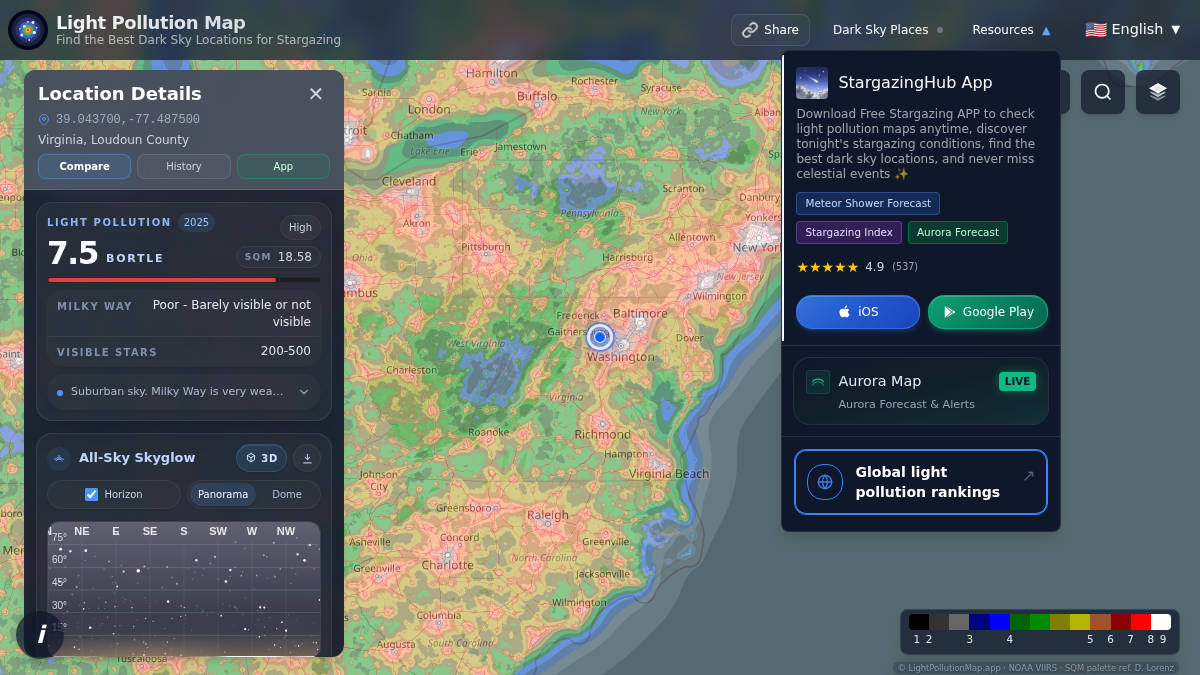Open the map layers button
Image resolution: width=1200 pixels, height=675 pixels.
[1158, 92]
